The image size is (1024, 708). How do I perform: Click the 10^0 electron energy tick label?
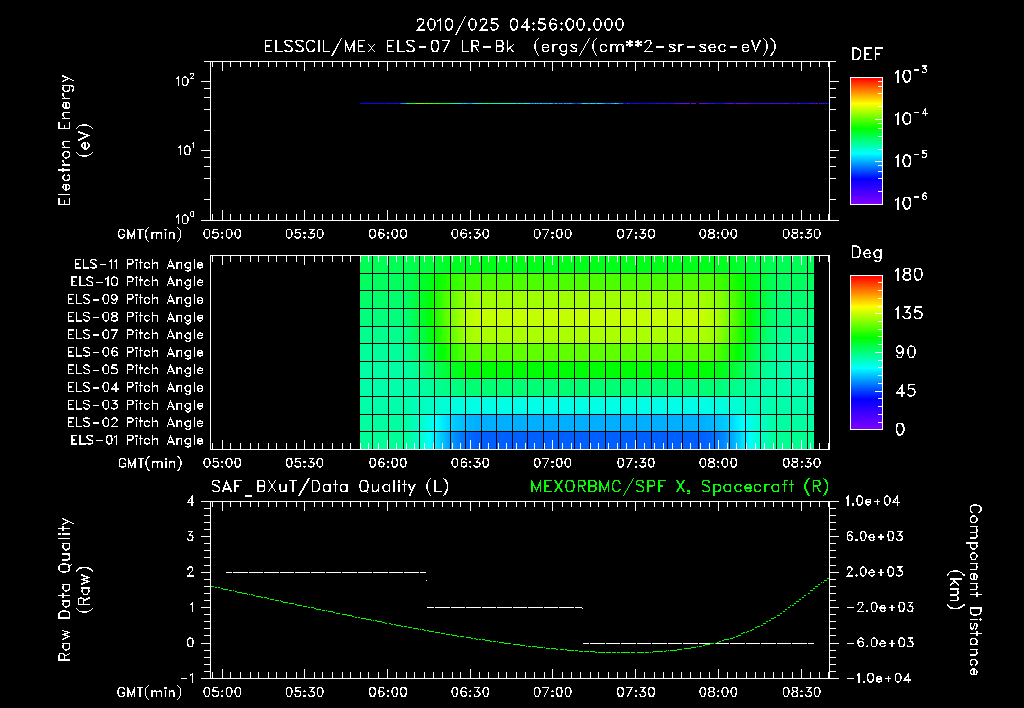pos(185,217)
